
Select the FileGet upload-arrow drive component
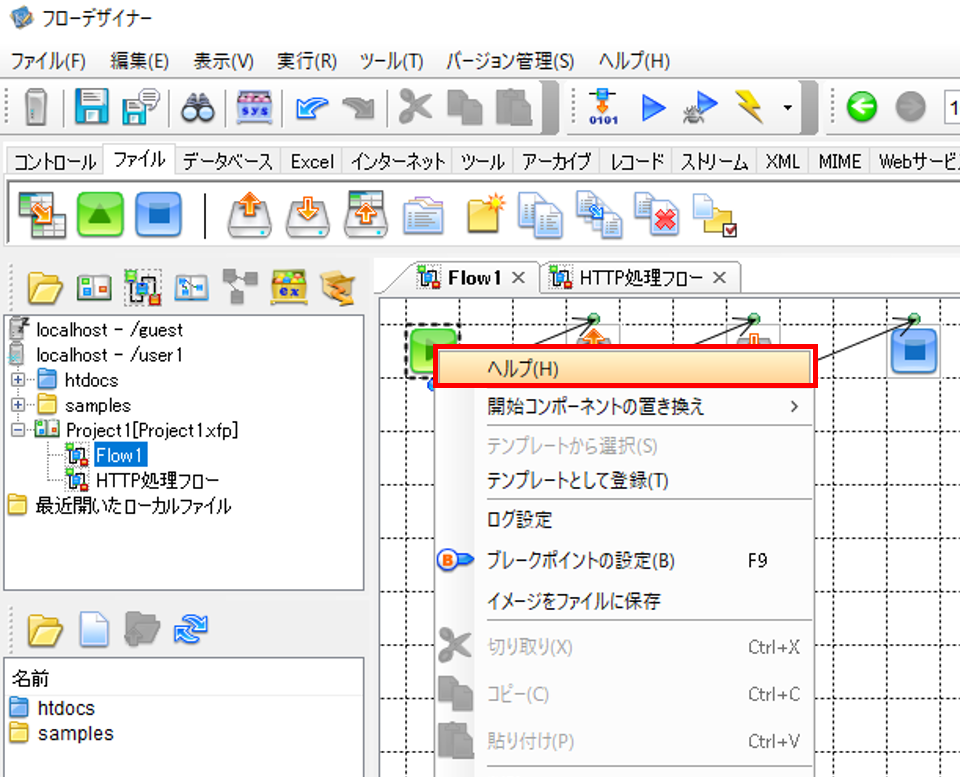(x=249, y=215)
